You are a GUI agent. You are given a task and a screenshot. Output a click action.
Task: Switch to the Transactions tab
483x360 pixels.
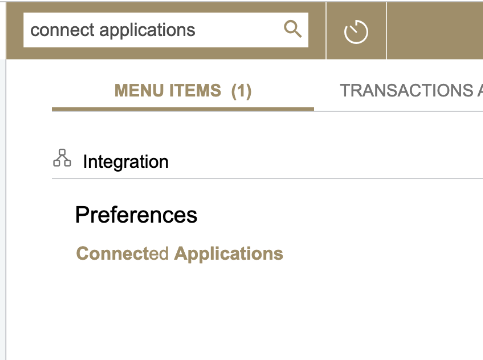pyautogui.click(x=411, y=91)
